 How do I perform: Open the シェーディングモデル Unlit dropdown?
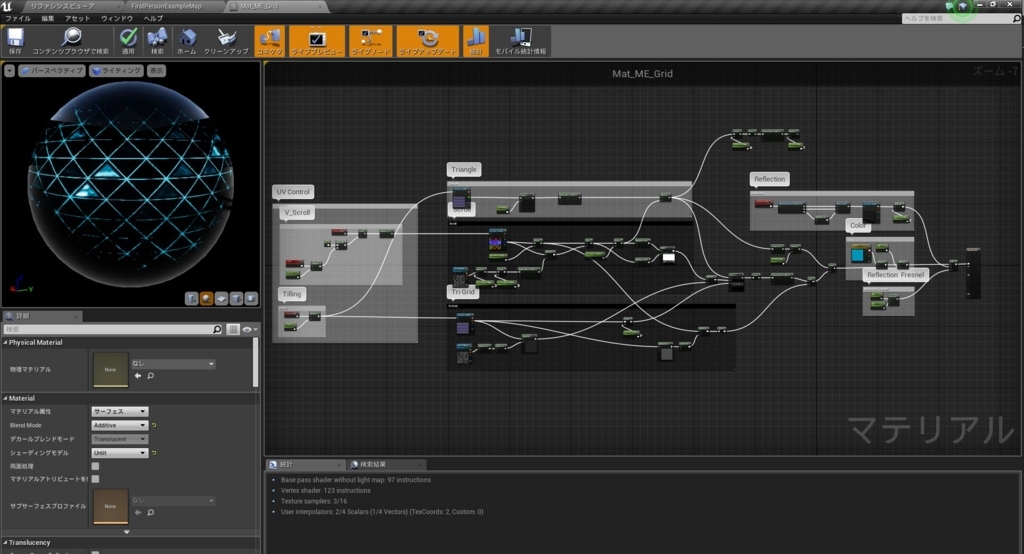(120, 453)
